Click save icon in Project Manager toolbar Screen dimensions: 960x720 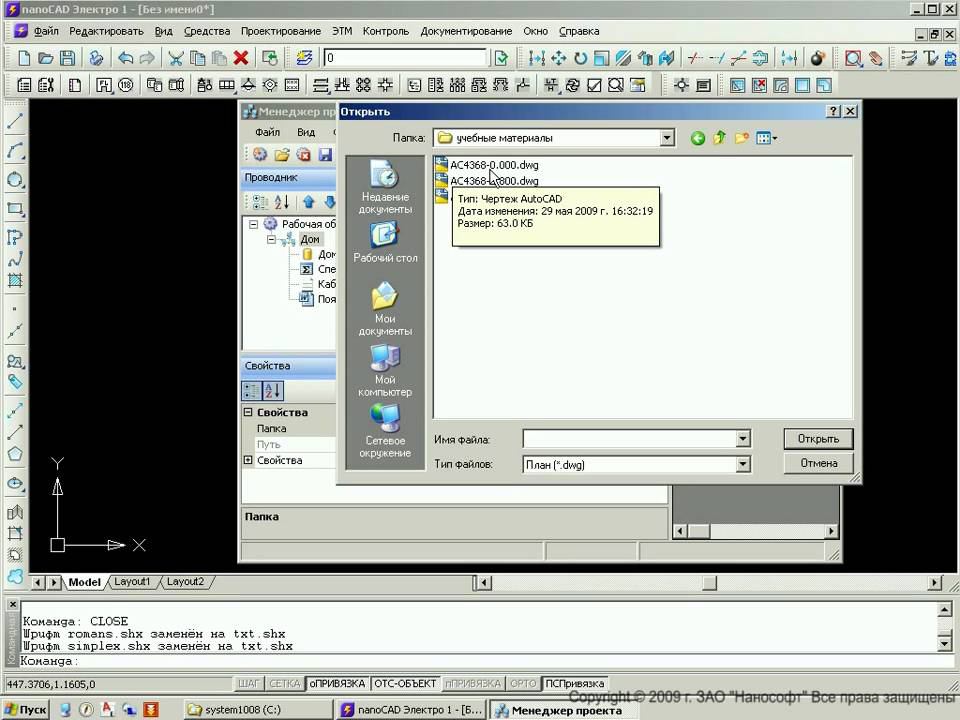[x=325, y=154]
